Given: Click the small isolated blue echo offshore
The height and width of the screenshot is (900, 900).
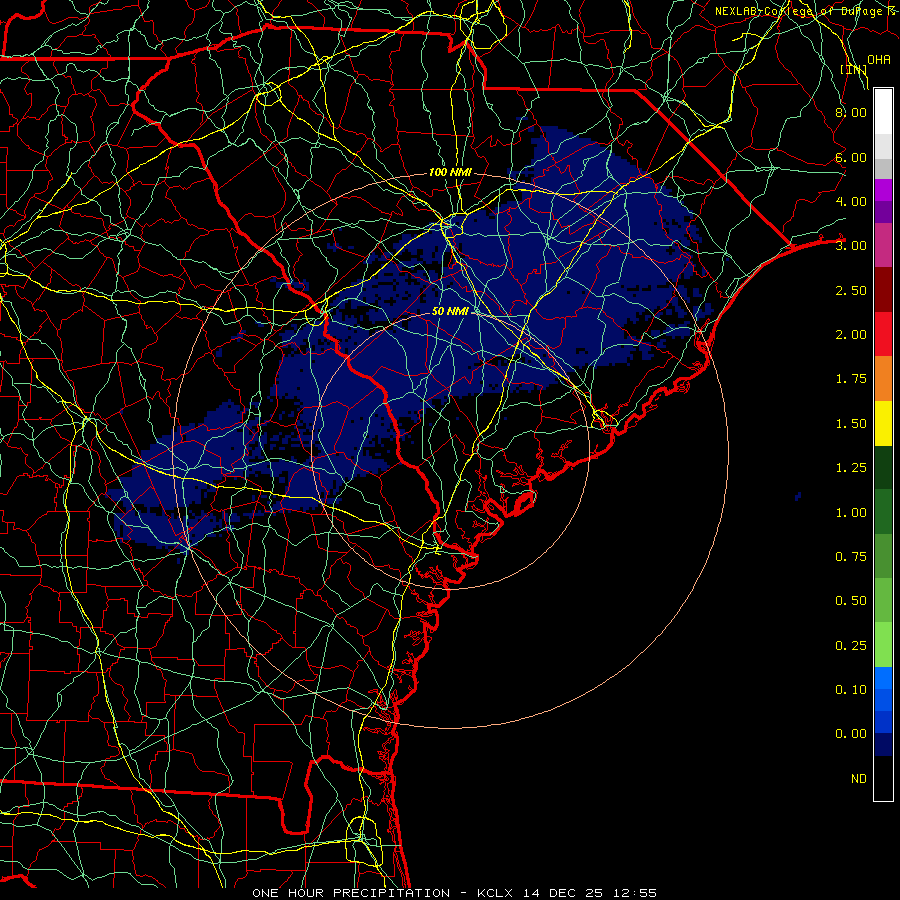Looking at the screenshot, I should click(798, 496).
